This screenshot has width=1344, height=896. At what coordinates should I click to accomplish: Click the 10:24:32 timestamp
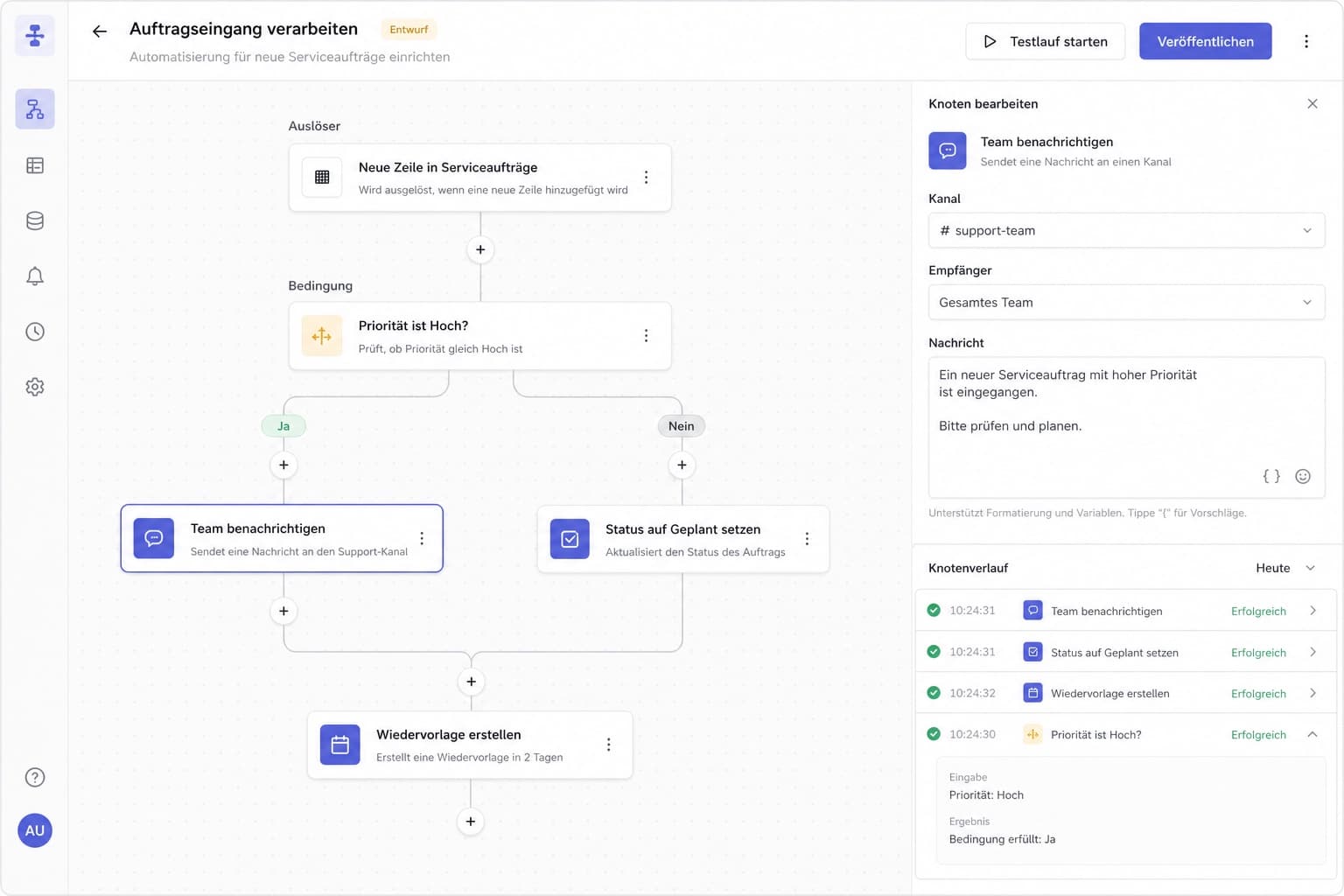(972, 693)
